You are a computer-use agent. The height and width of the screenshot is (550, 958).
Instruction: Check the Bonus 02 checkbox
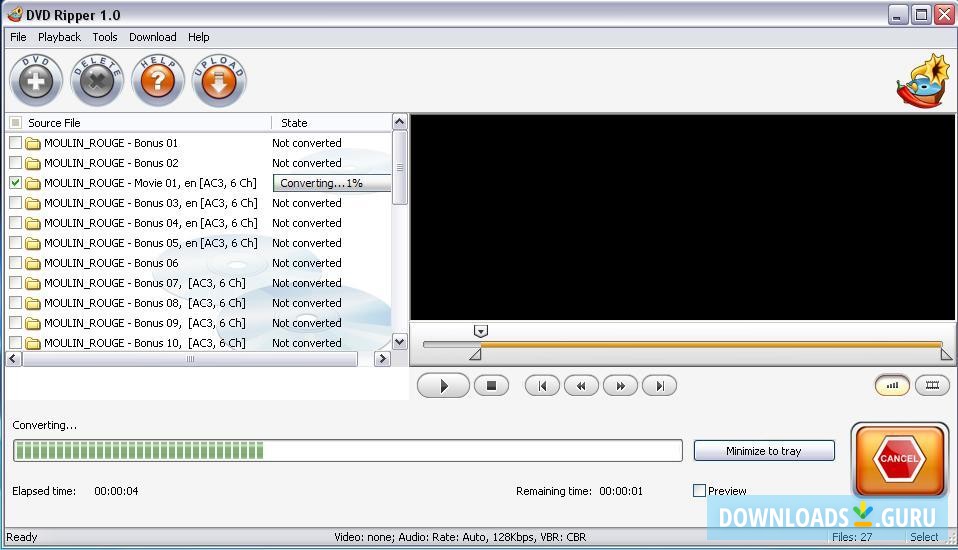point(15,163)
